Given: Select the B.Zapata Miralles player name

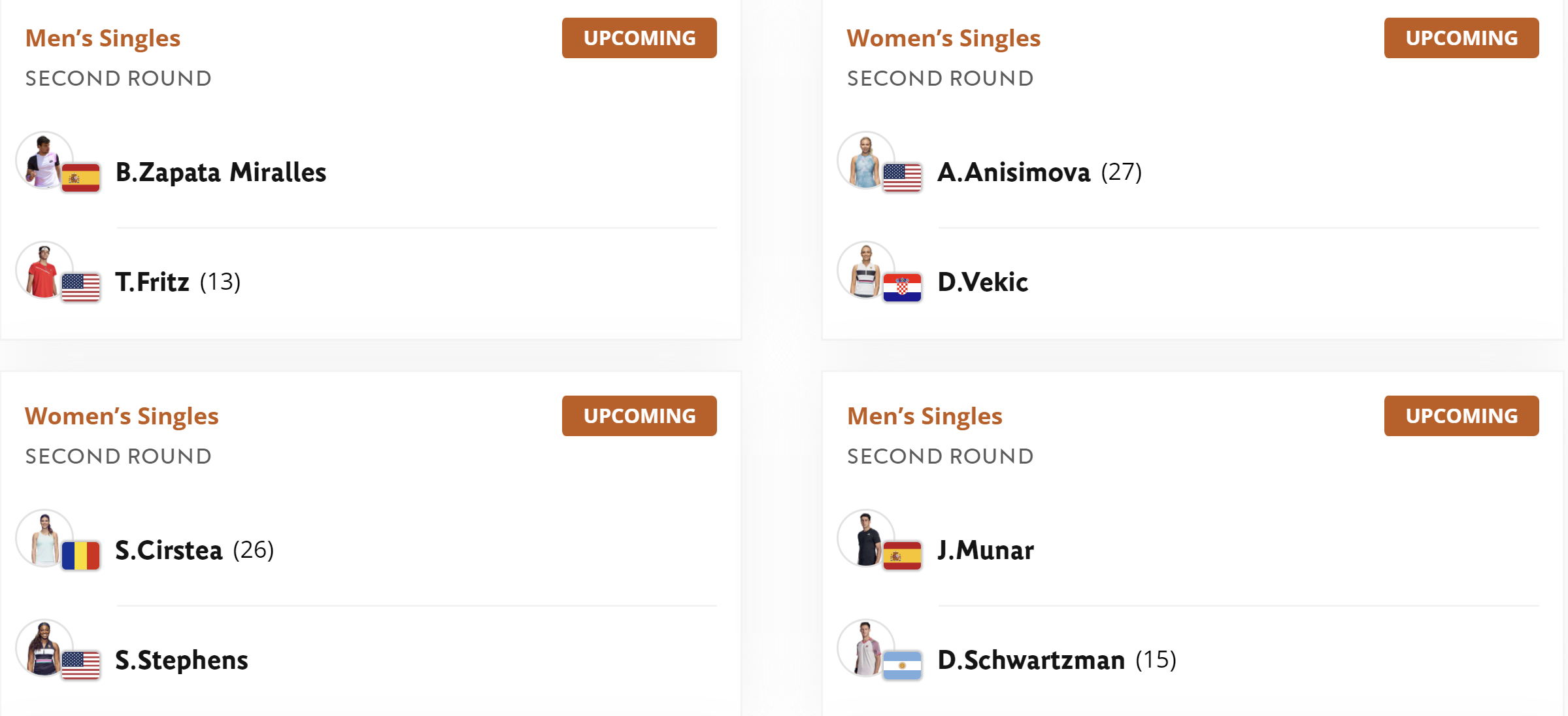Looking at the screenshot, I should pos(221,173).
